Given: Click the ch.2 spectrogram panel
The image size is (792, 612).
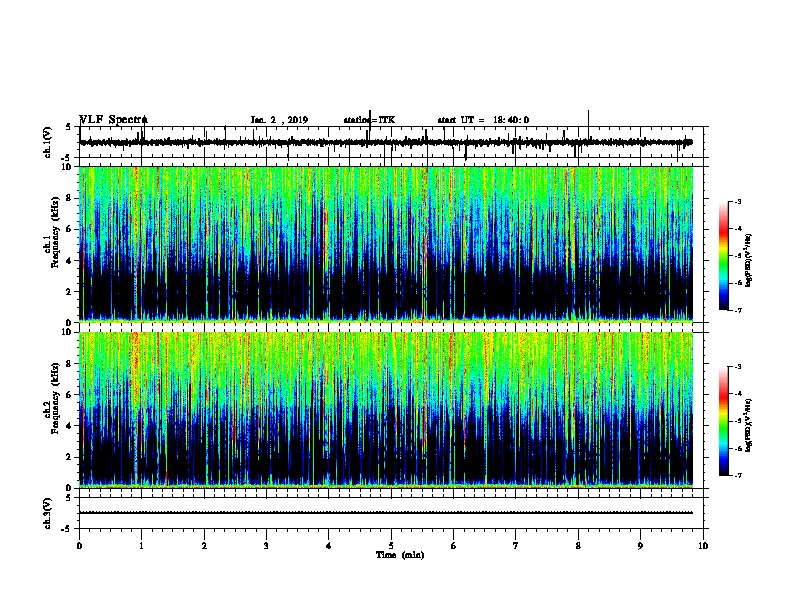Looking at the screenshot, I should pyautogui.click(x=386, y=410).
